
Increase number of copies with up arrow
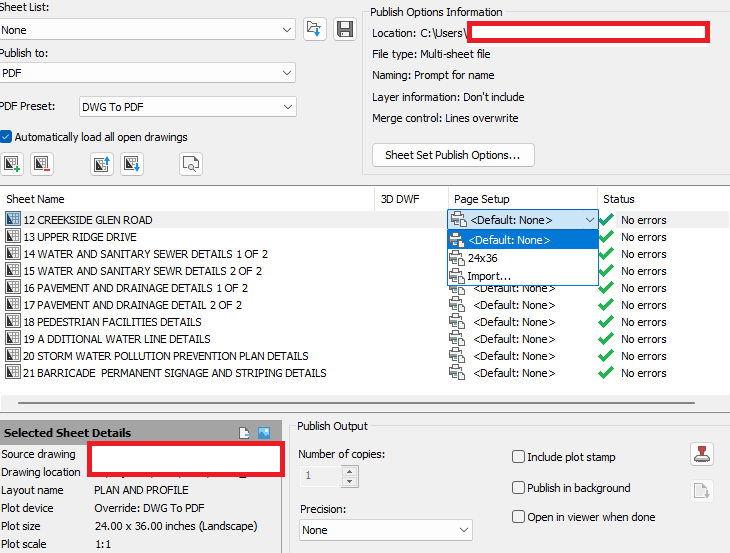350,471
